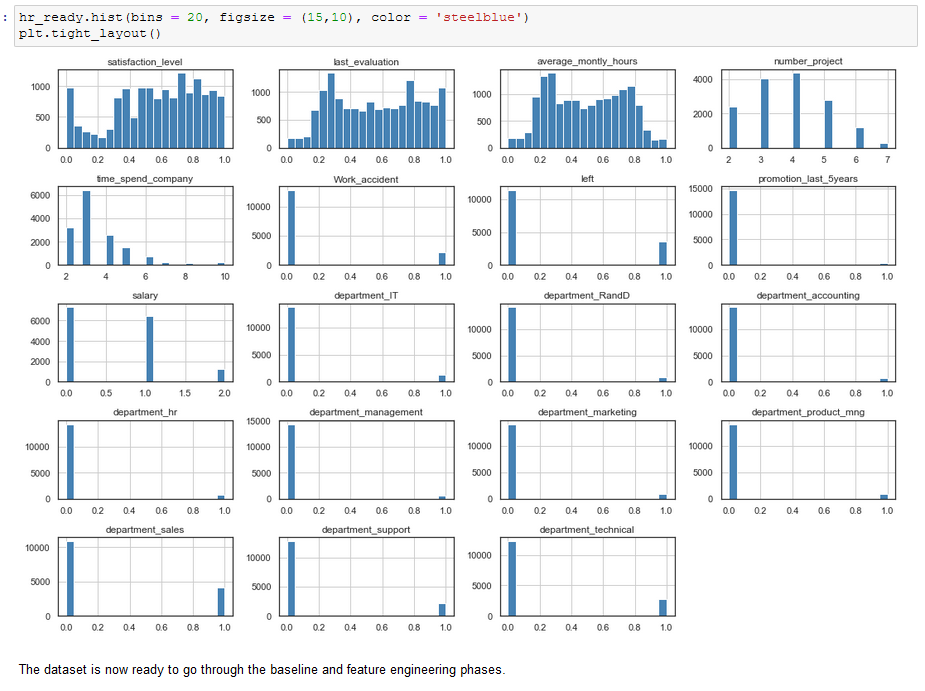Click the 'department_marketing' plot title
This screenshot has width=925, height=691.
tap(587, 412)
